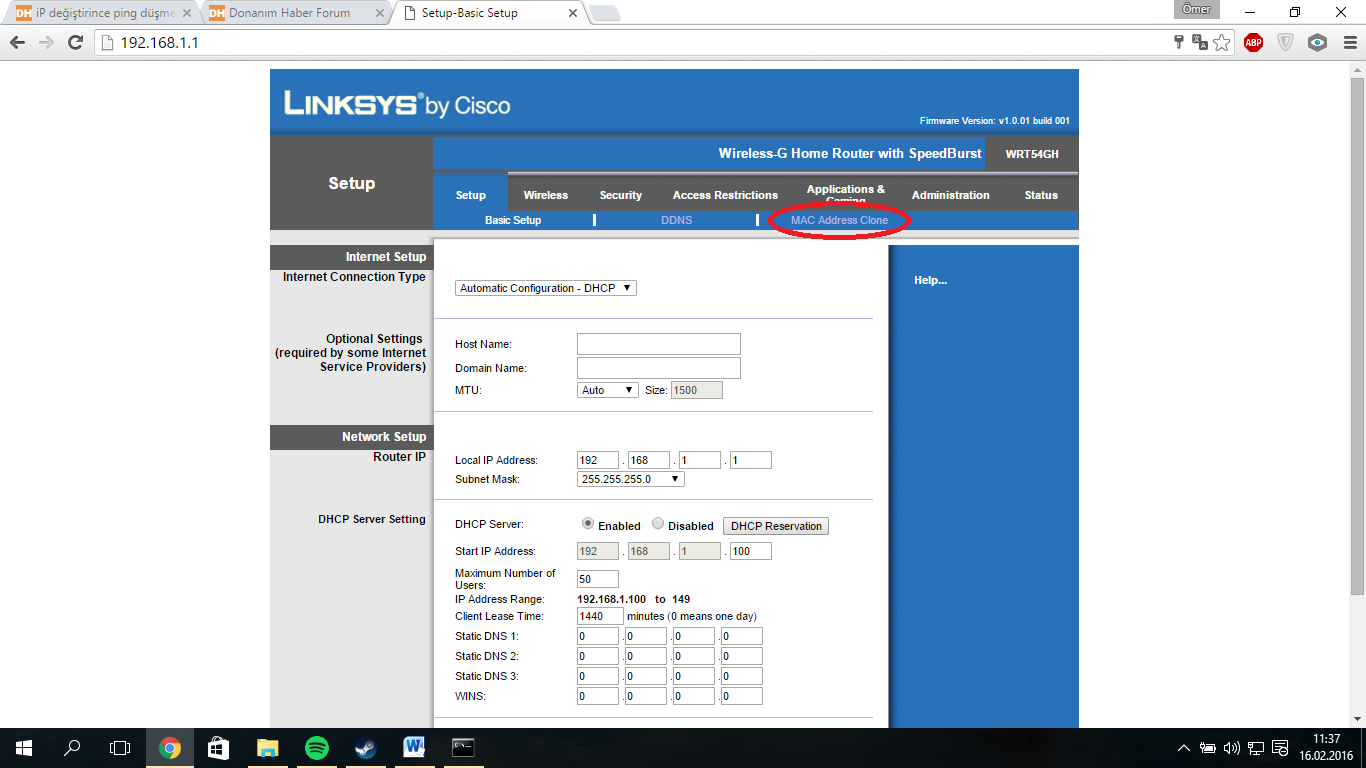Click the Host Name field
The image size is (1366, 768).
click(x=659, y=344)
